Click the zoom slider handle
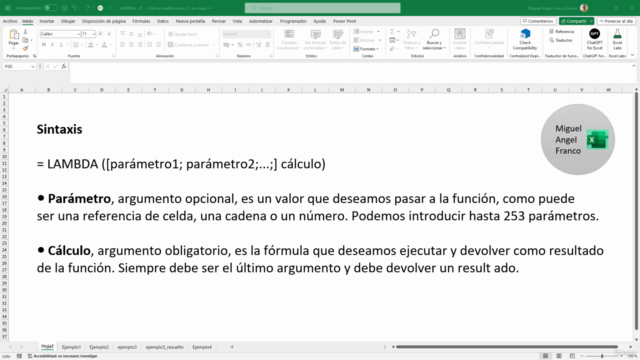 (x=602, y=356)
